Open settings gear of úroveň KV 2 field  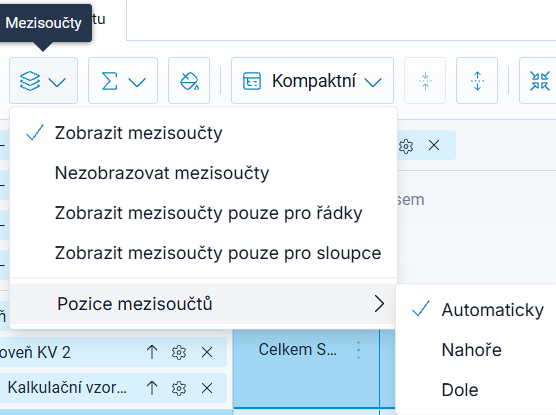[179, 352]
